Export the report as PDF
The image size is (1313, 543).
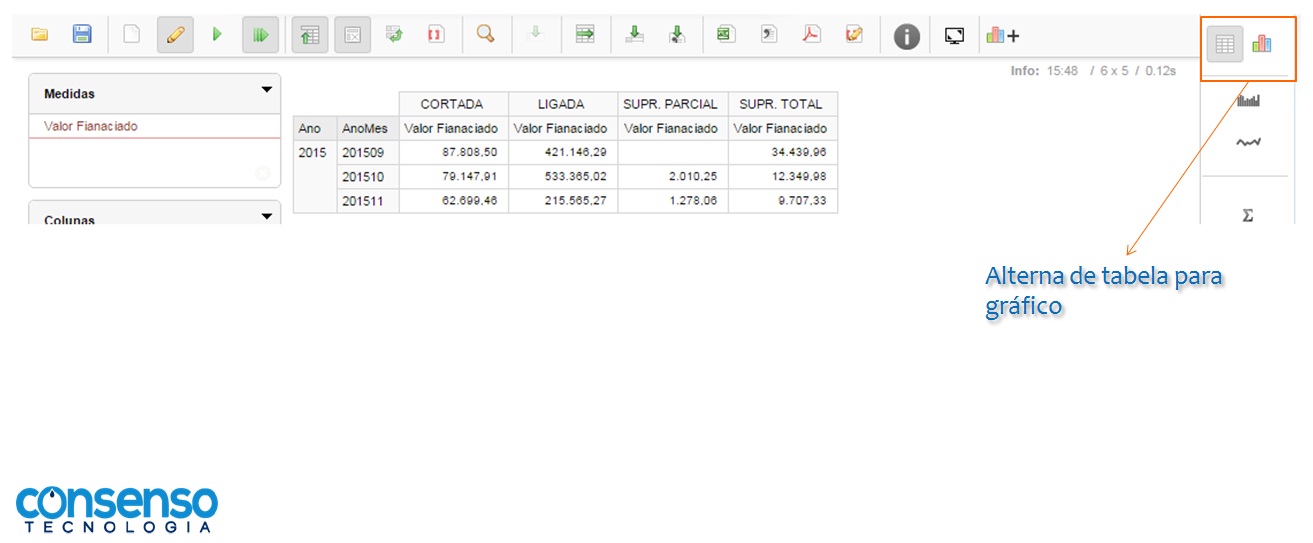click(811, 35)
